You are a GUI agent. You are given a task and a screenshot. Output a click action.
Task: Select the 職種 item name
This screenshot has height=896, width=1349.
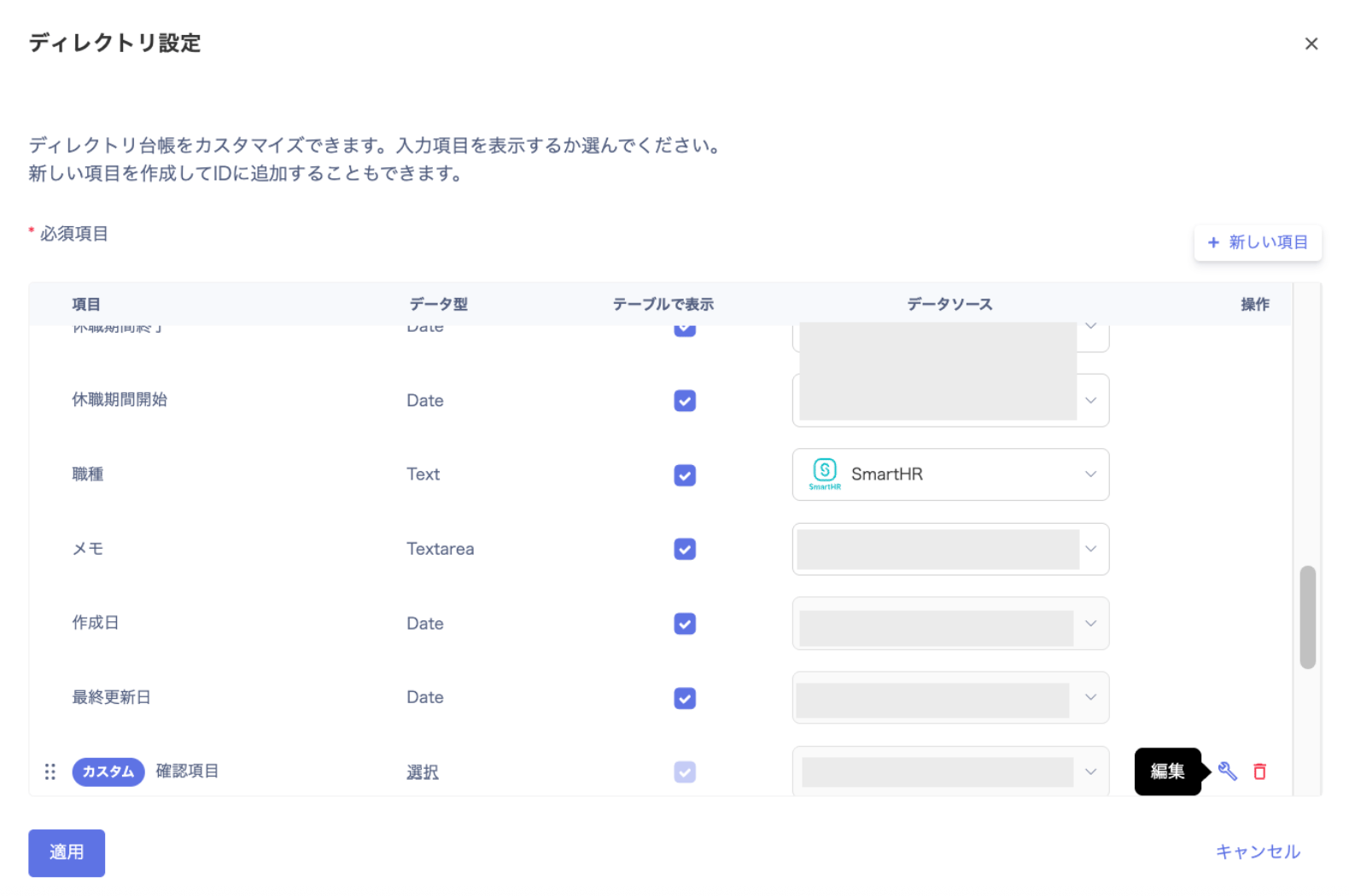coord(88,474)
